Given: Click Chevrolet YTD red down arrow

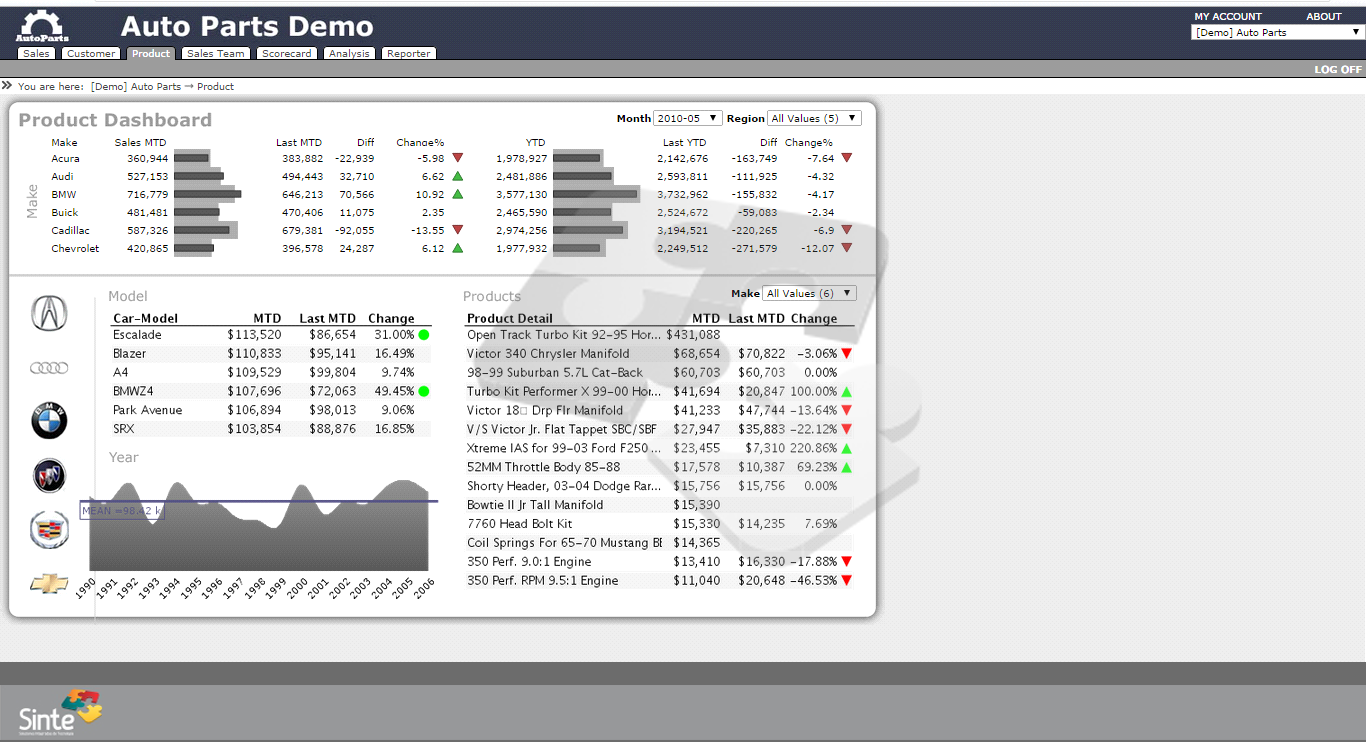Looking at the screenshot, I should tap(846, 248).
